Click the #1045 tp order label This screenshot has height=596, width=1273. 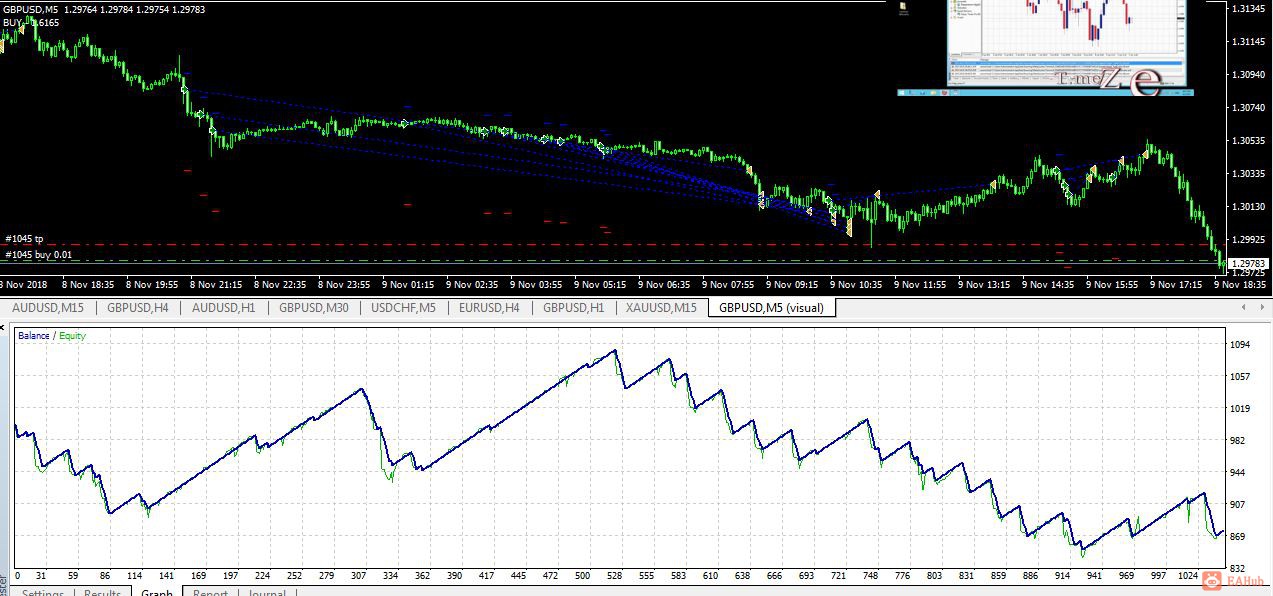pos(24,239)
